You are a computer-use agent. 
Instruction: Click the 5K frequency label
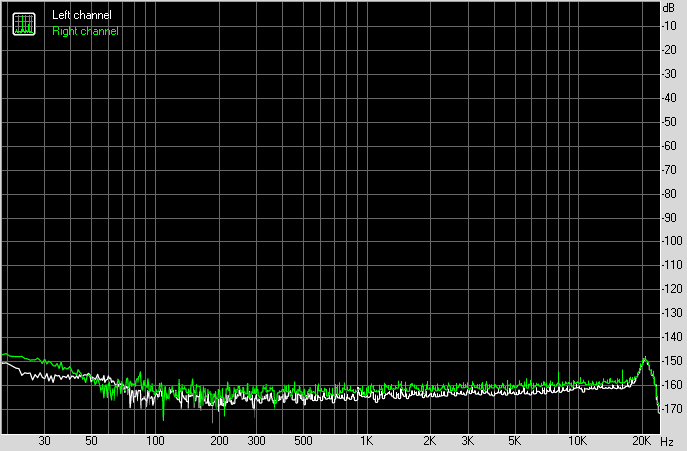click(514, 441)
